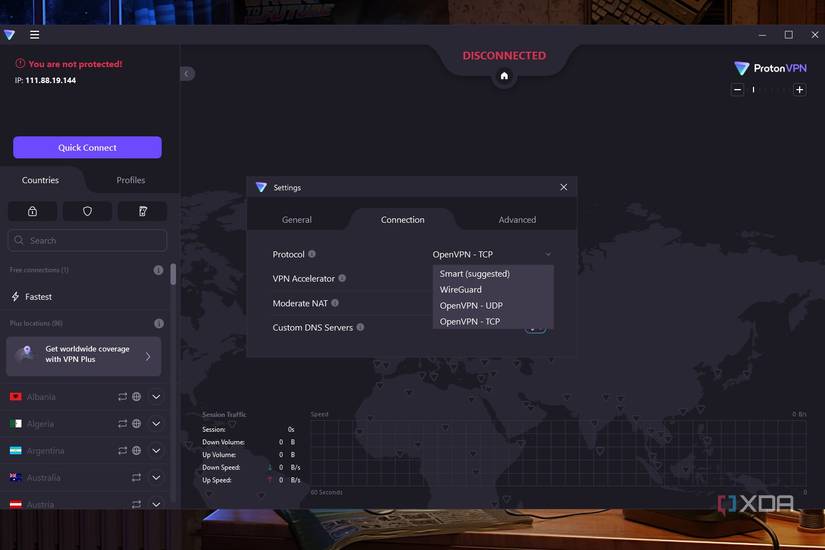825x550 pixels.
Task: Click the home icon under DISCONNECTED
Action: 504,76
